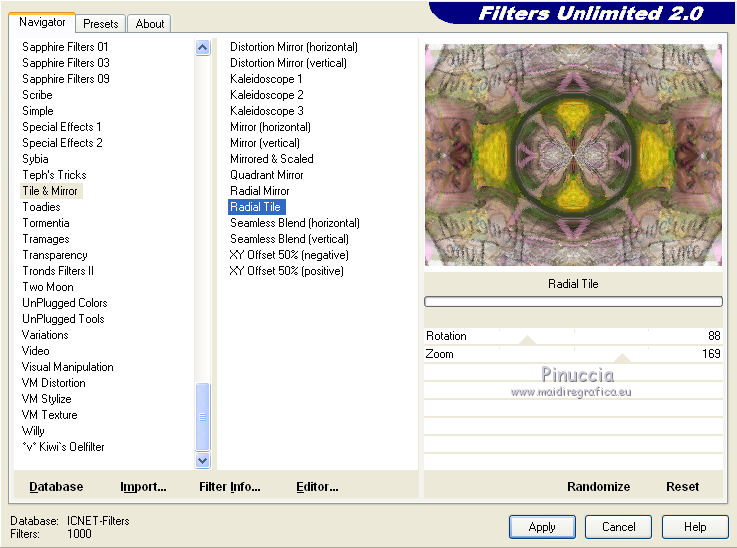Adjust the Rotation slider handle
Viewport: 737px width, 548px height.
pos(527,340)
